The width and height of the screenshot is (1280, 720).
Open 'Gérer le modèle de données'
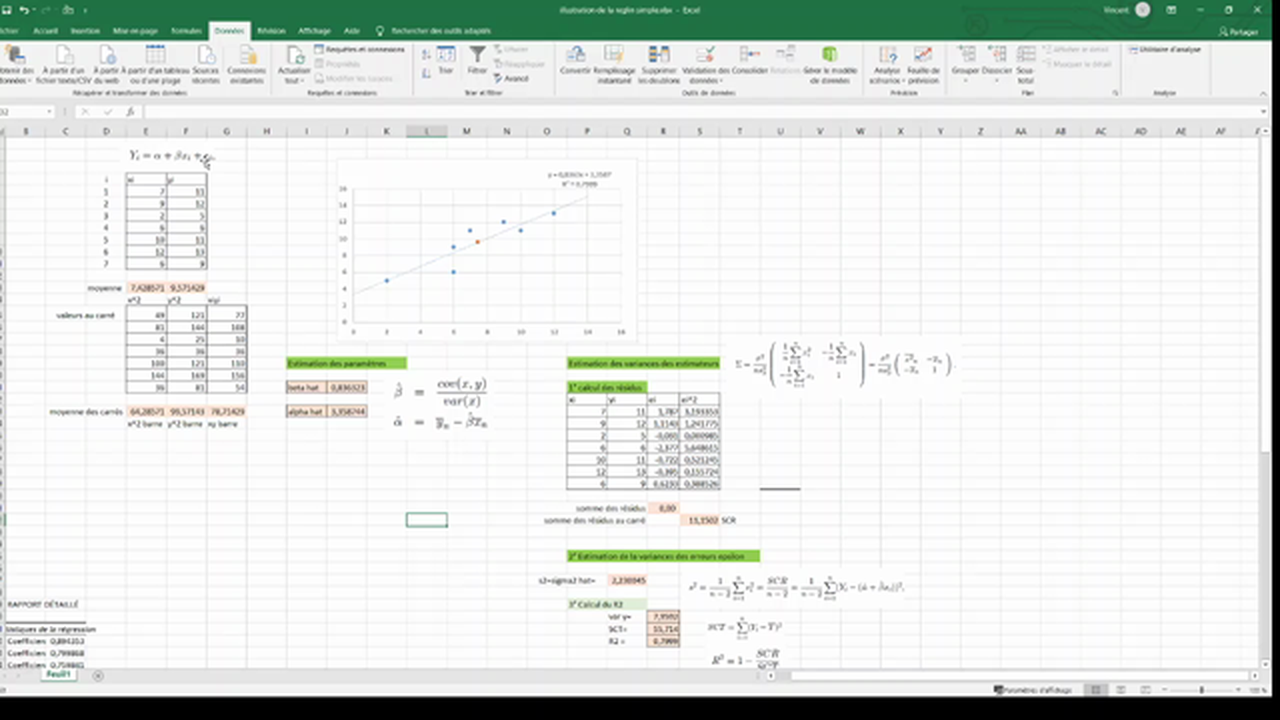point(830,64)
